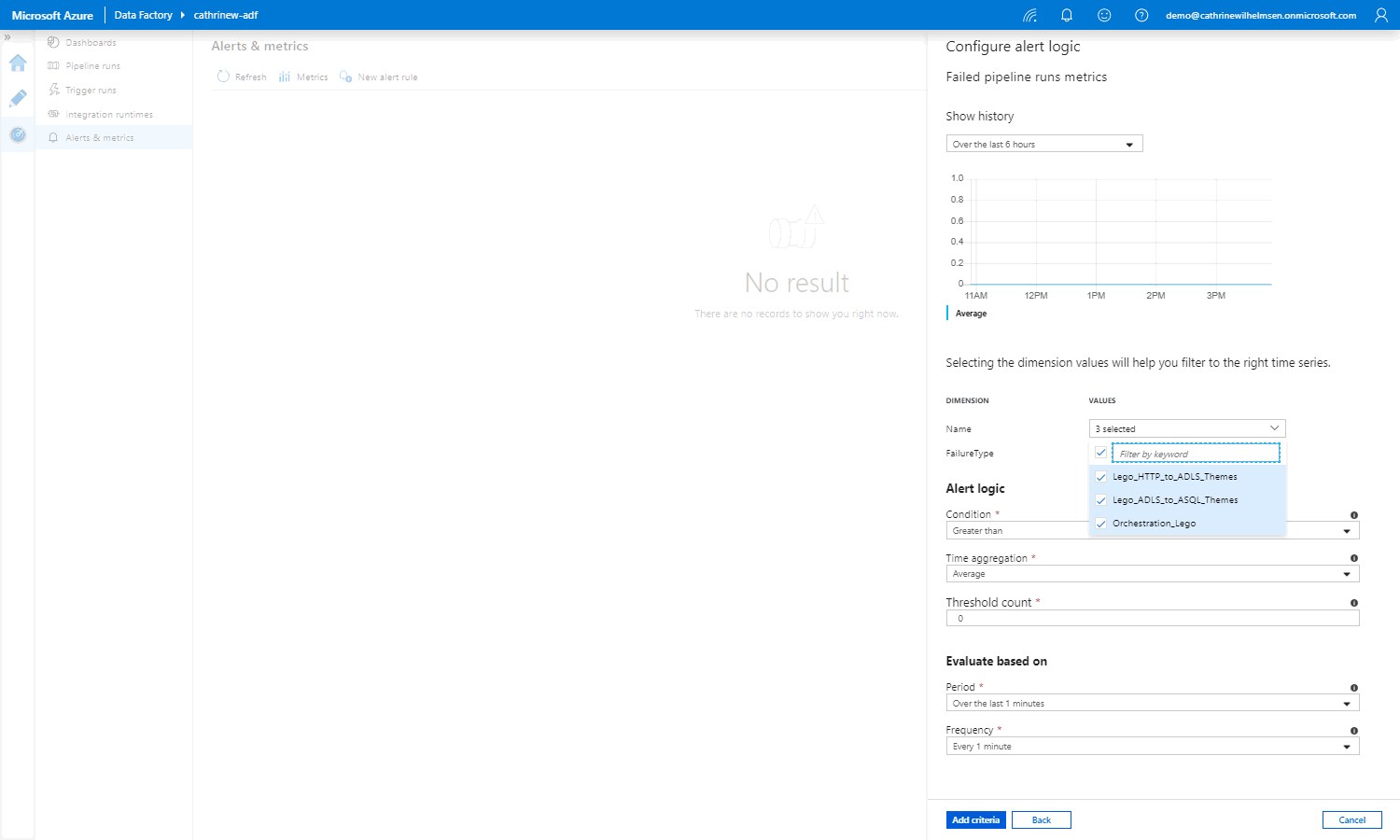
Task: Click the Threshold count input field
Action: tap(1152, 619)
